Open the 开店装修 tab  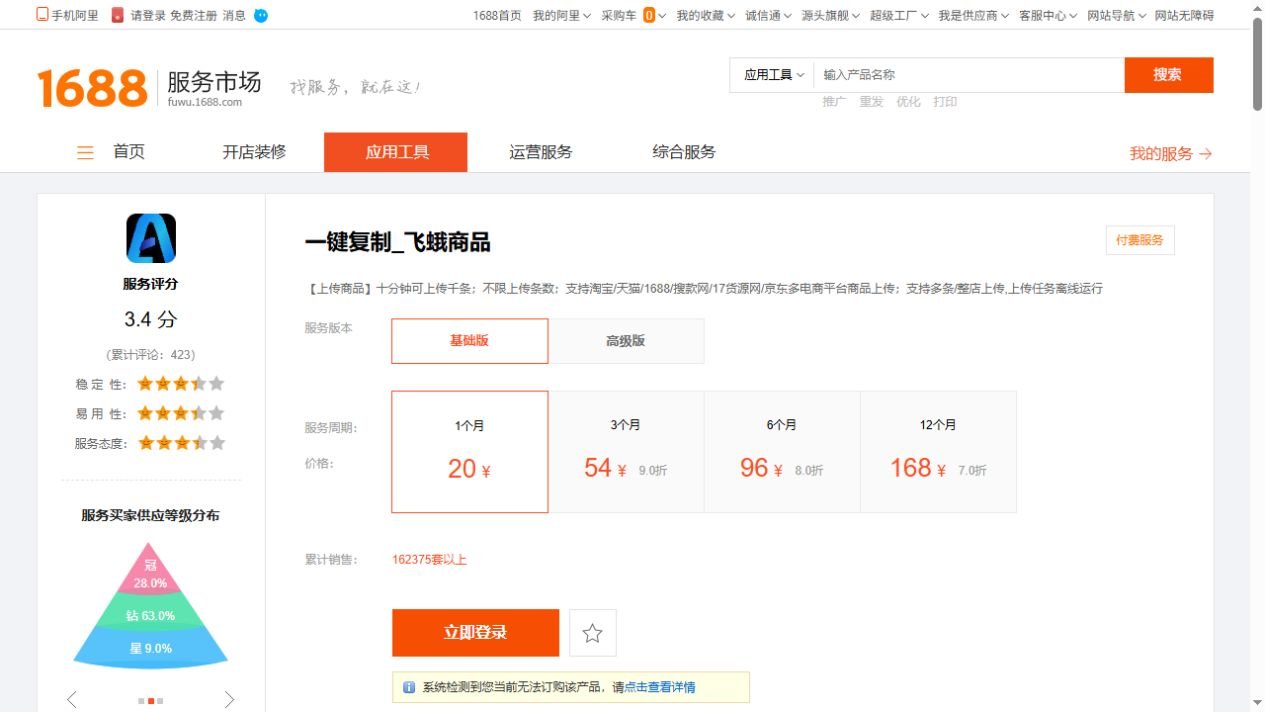(254, 152)
